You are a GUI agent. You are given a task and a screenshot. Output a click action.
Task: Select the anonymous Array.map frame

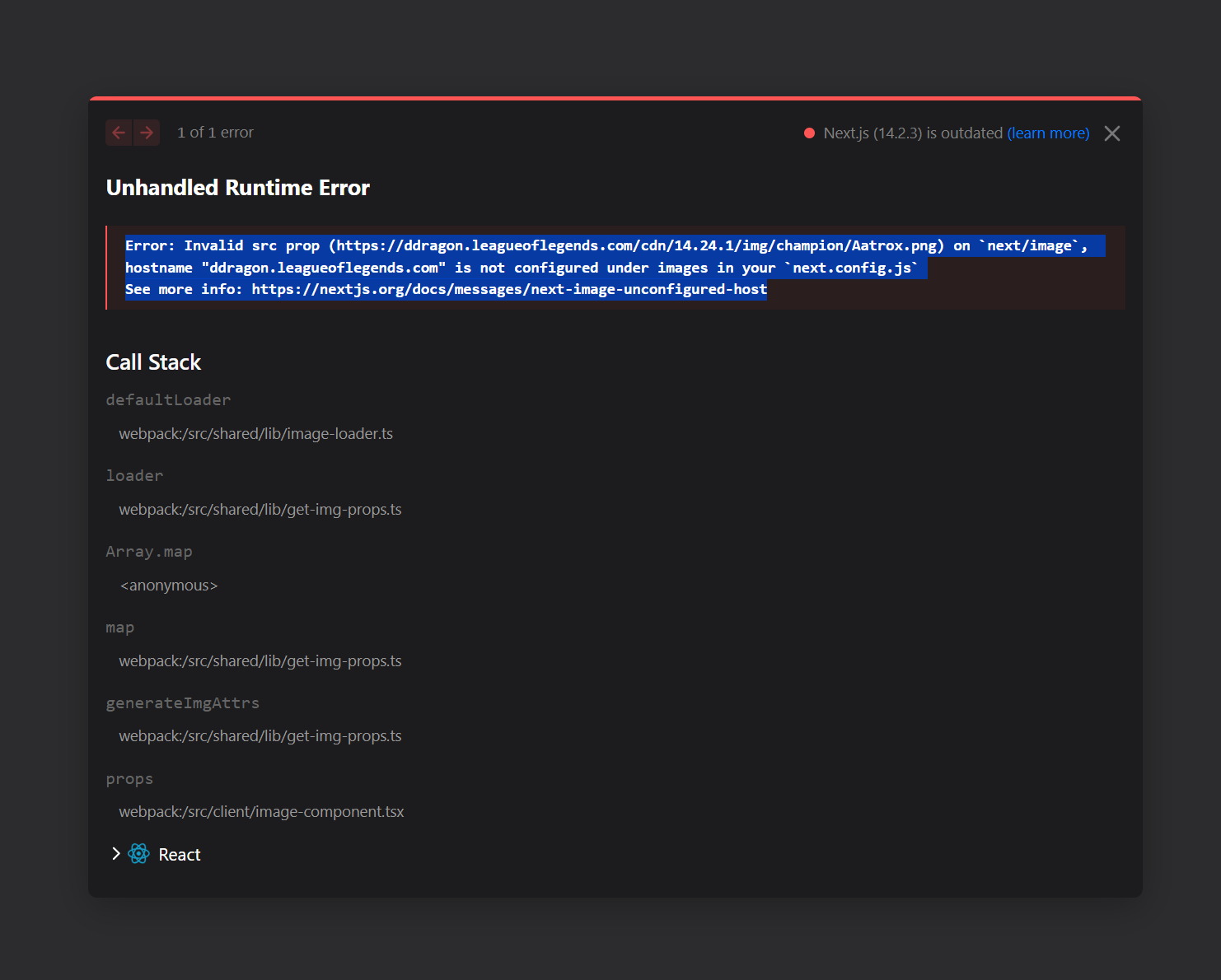pos(168,585)
